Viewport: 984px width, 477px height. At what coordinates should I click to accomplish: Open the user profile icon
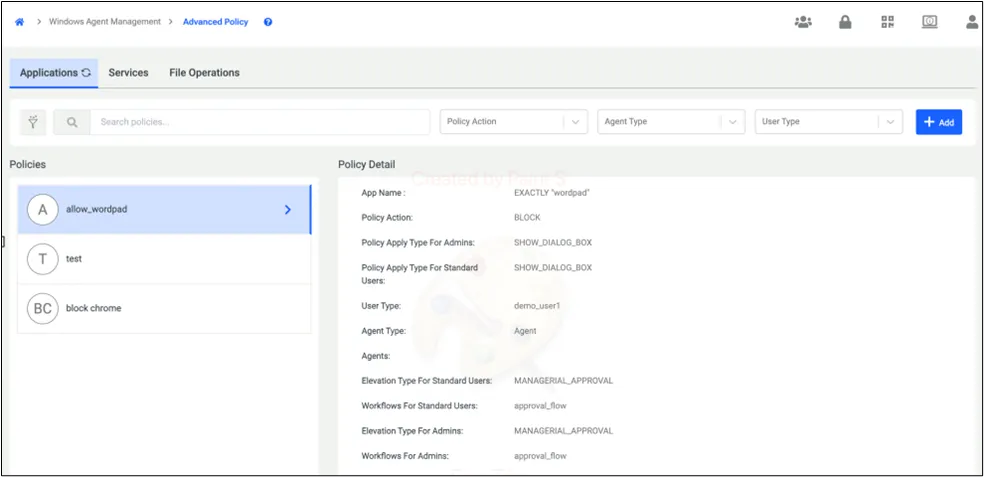[x=972, y=22]
